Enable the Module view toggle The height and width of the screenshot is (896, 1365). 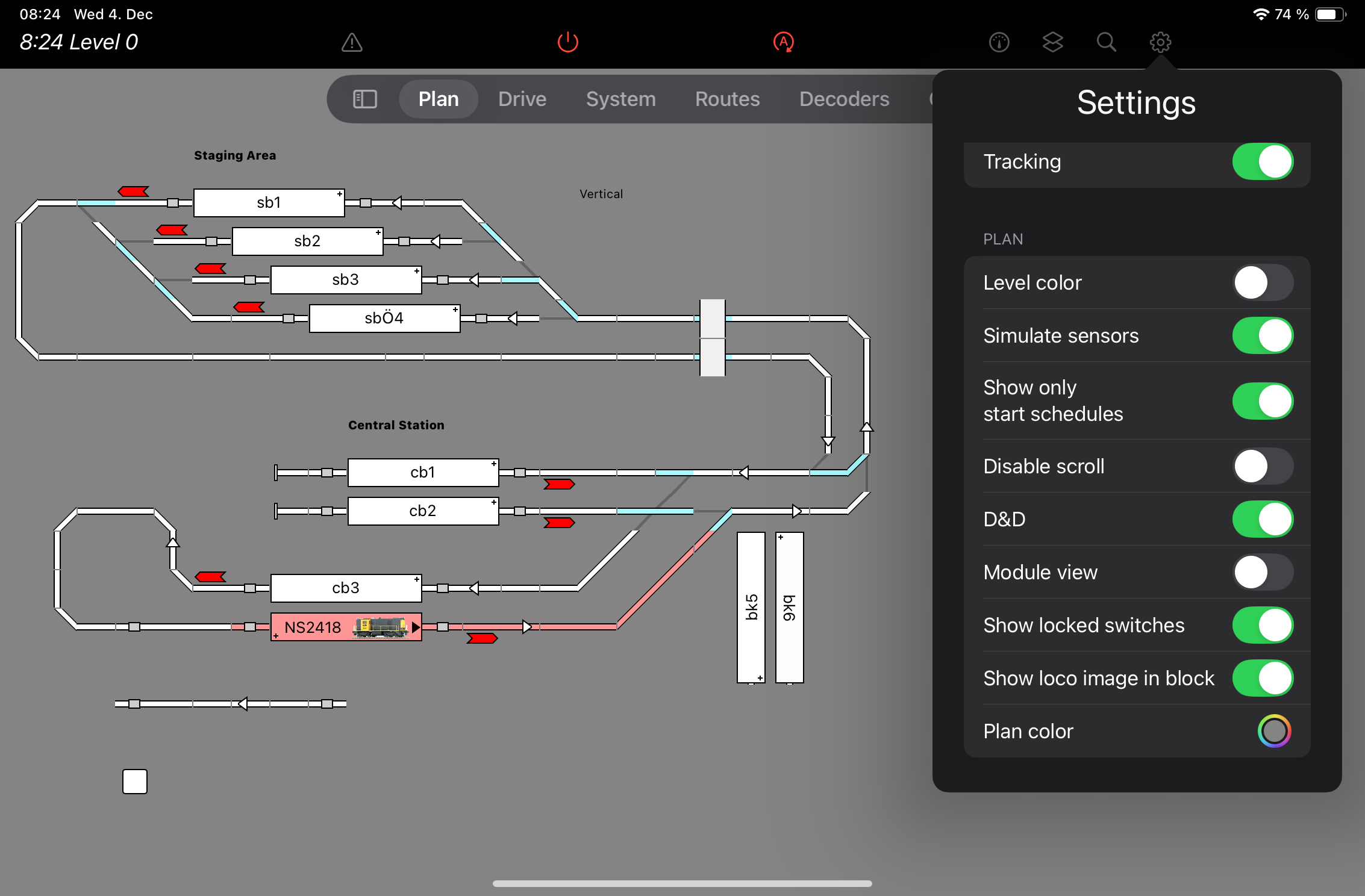click(x=1262, y=572)
